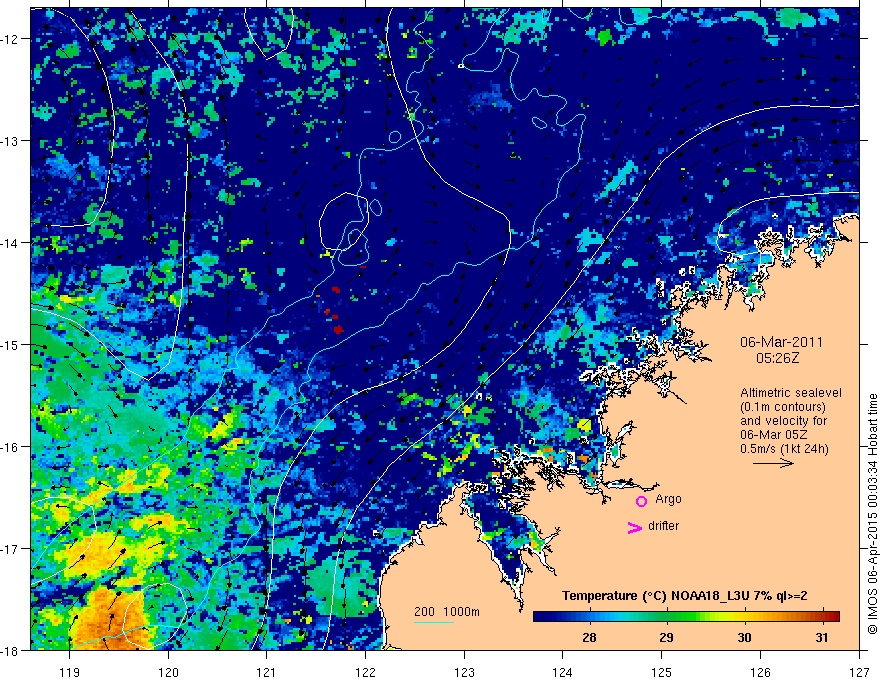Click the 'Argo' legend label
This screenshot has width=880, height=680.
[668, 499]
